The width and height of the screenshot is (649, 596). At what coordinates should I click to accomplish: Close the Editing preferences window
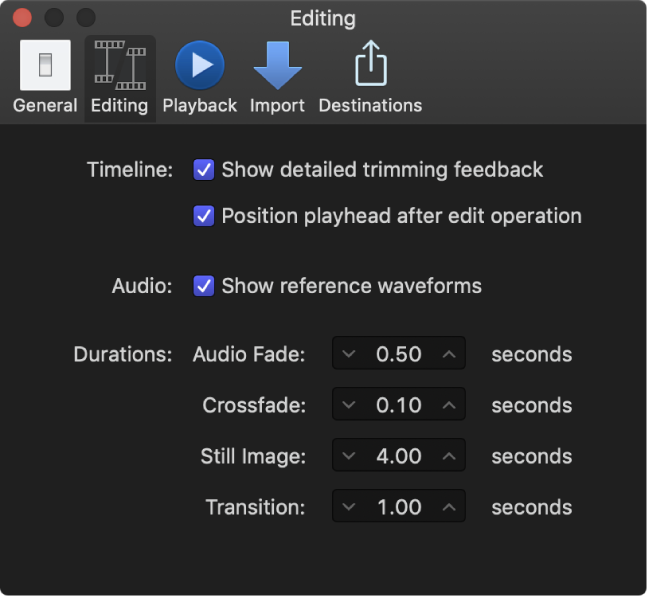21,18
